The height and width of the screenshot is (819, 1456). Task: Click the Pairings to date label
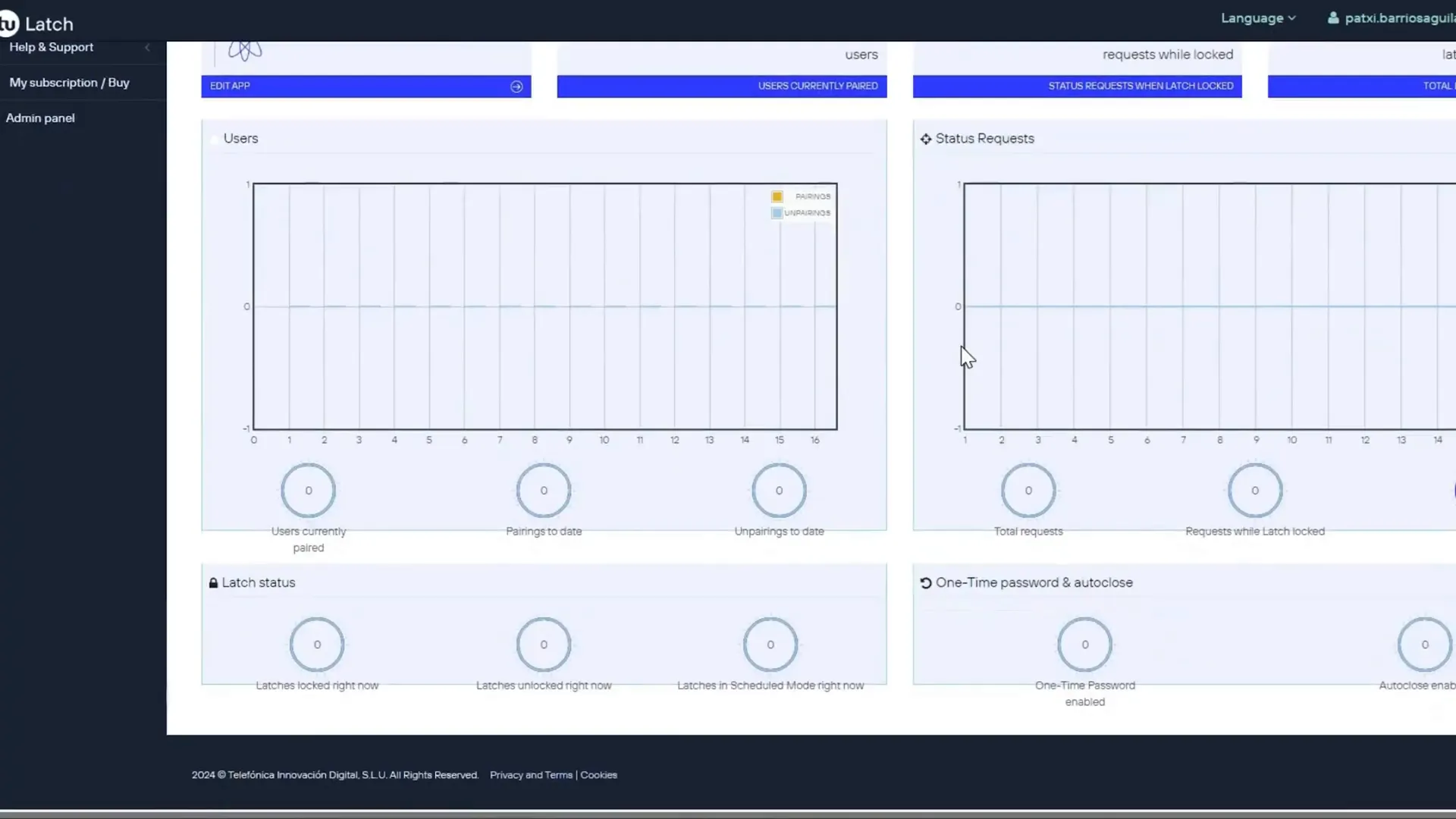click(544, 532)
